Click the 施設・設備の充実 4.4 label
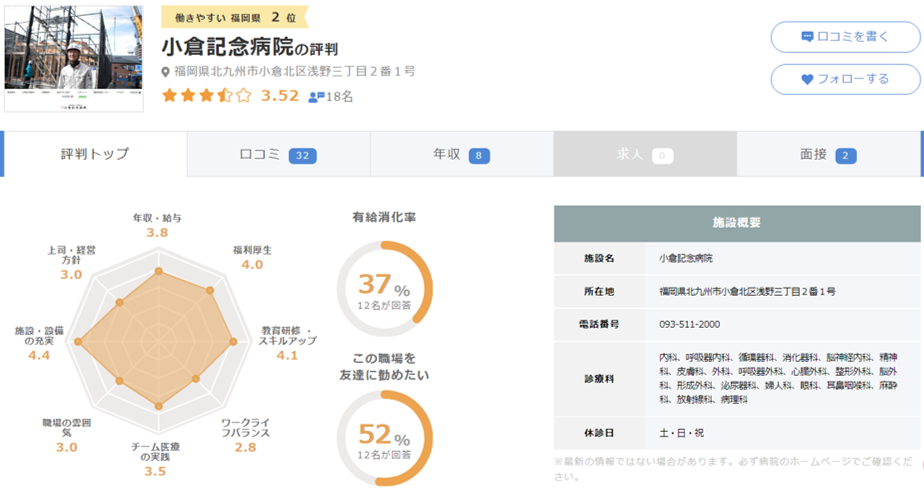The image size is (924, 488). [39, 344]
